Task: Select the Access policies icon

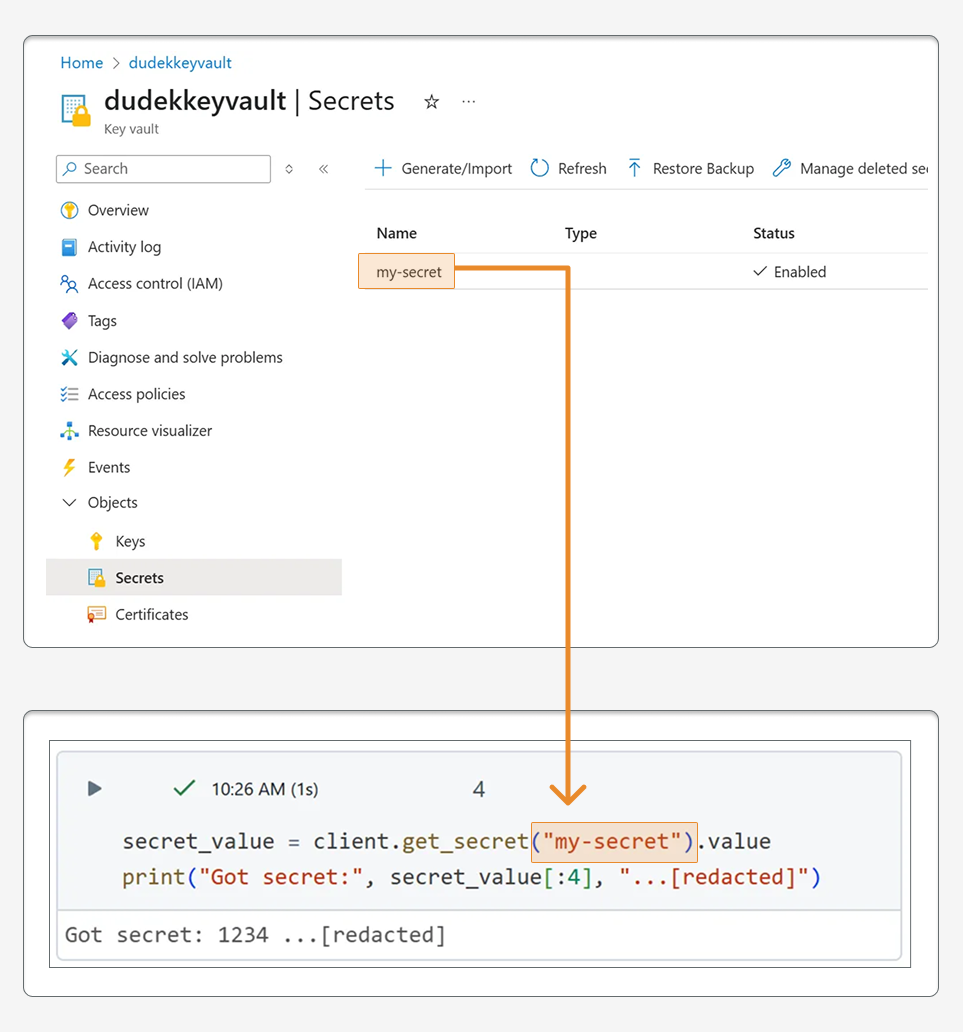Action: pyautogui.click(x=68, y=394)
